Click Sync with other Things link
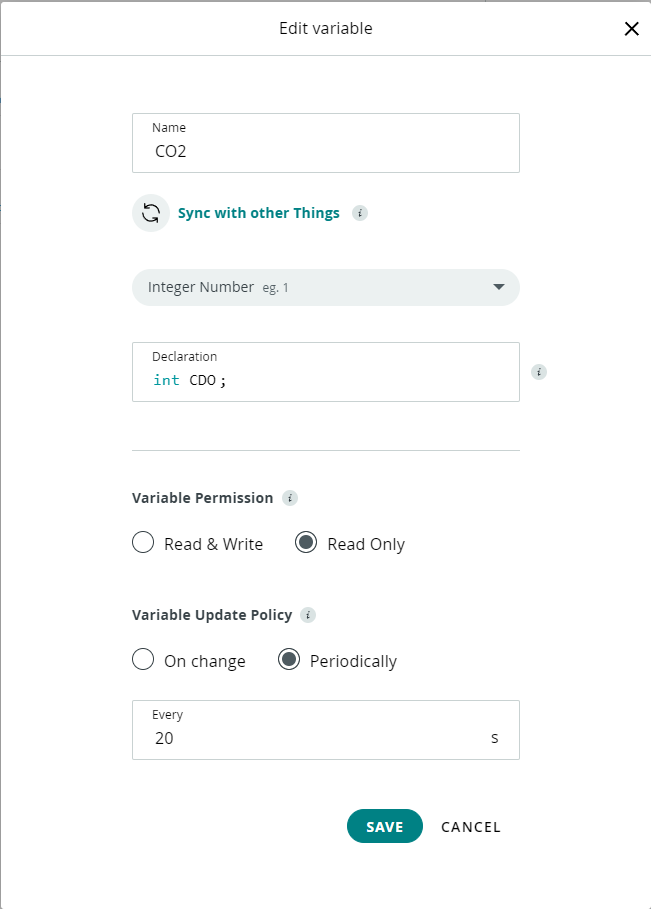The width and height of the screenshot is (651, 909). coord(258,213)
